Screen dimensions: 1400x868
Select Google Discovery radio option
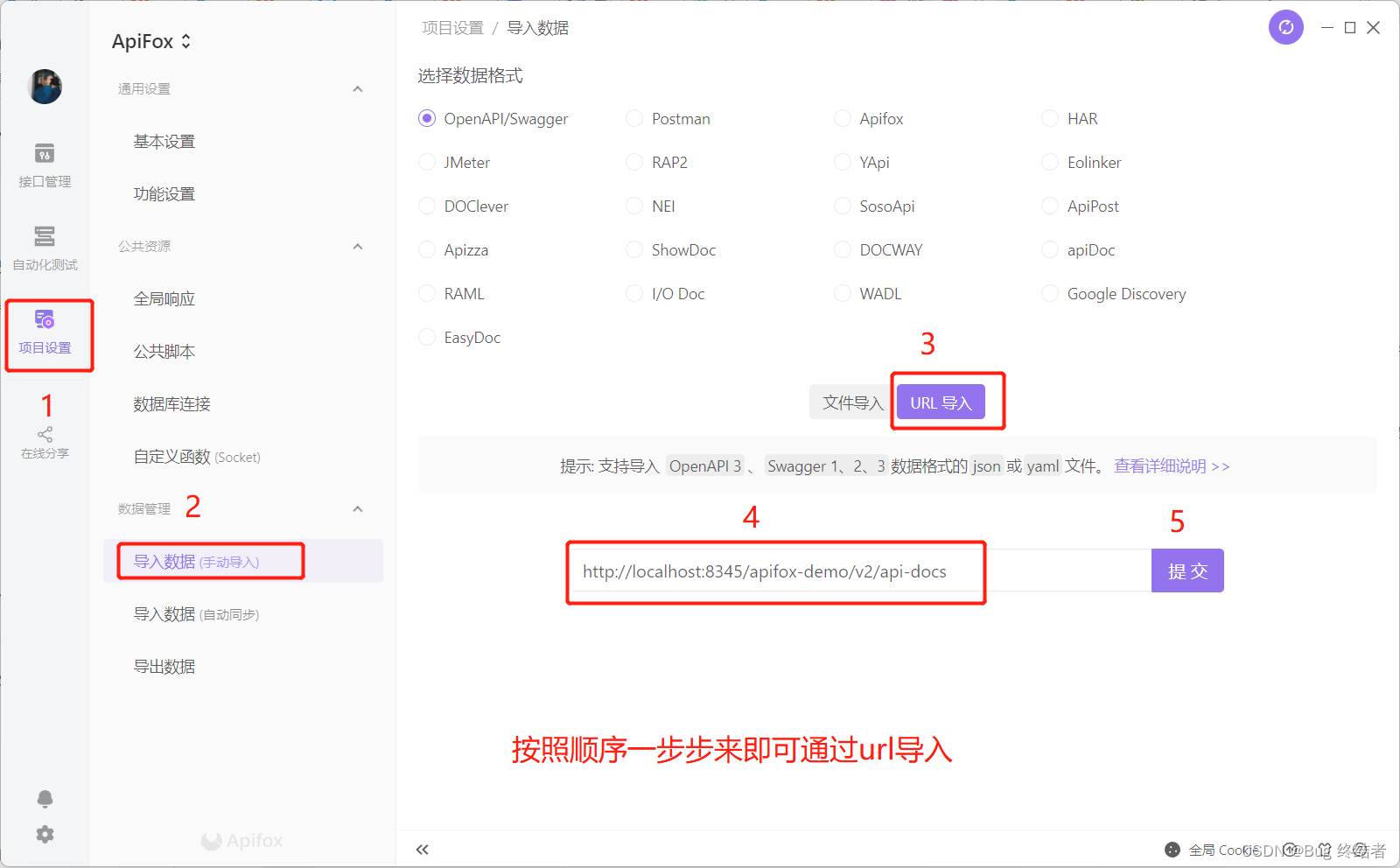pos(1050,293)
